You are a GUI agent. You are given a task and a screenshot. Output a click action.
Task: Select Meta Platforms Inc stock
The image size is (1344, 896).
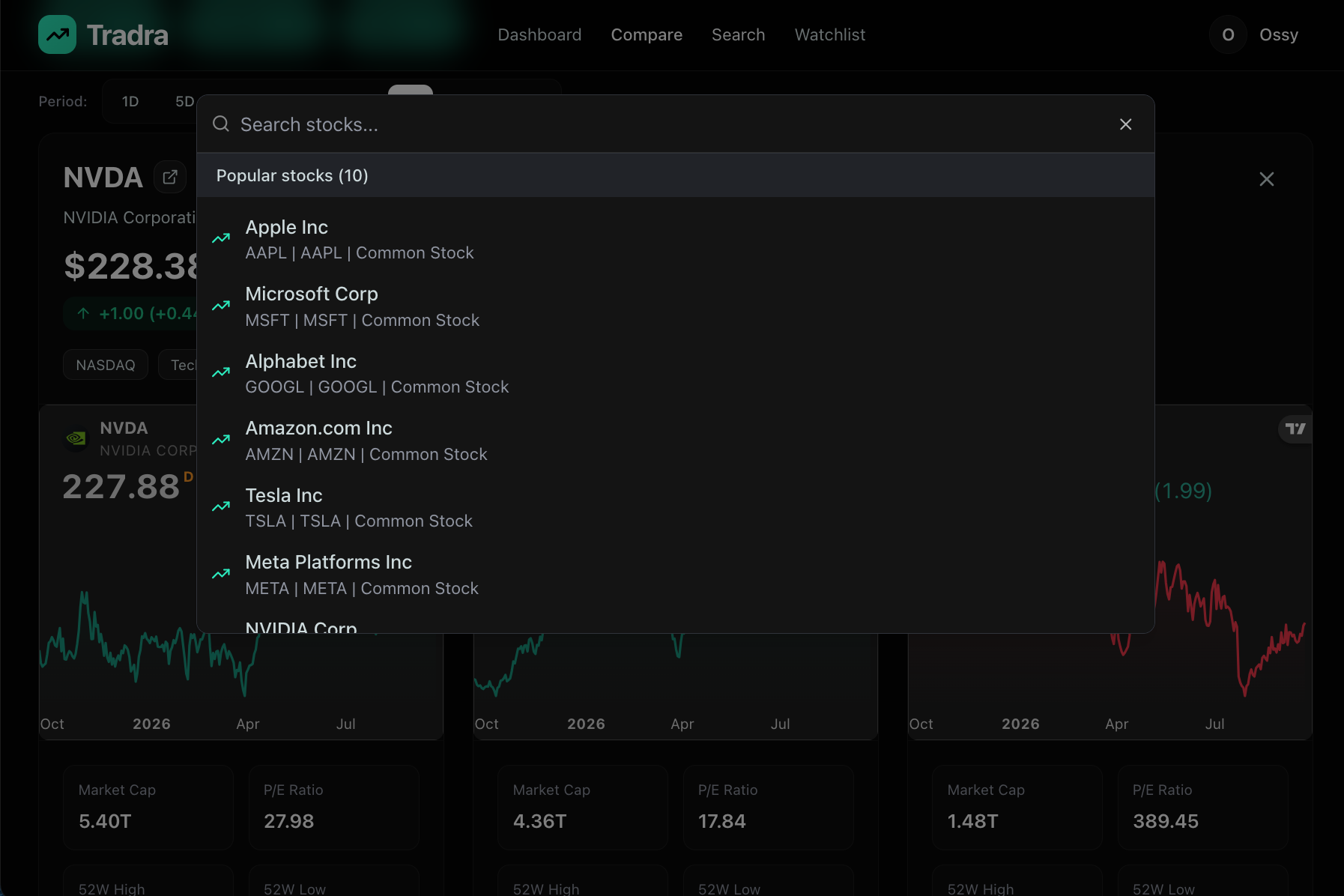675,575
